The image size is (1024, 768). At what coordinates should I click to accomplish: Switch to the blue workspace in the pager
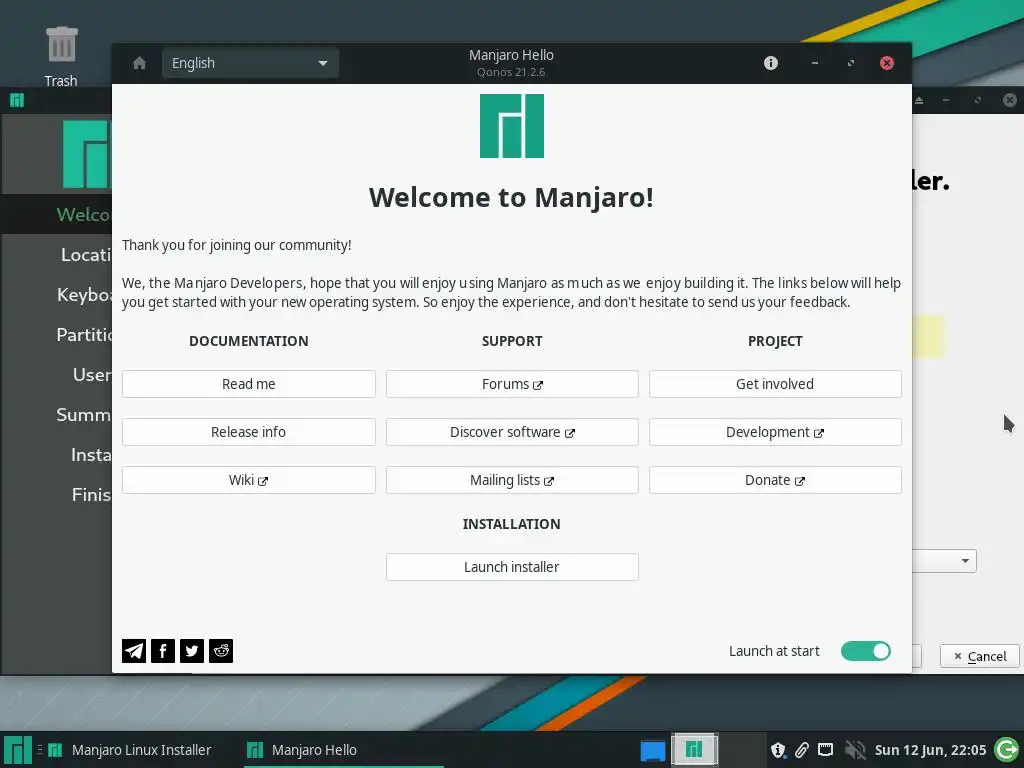tap(652, 750)
